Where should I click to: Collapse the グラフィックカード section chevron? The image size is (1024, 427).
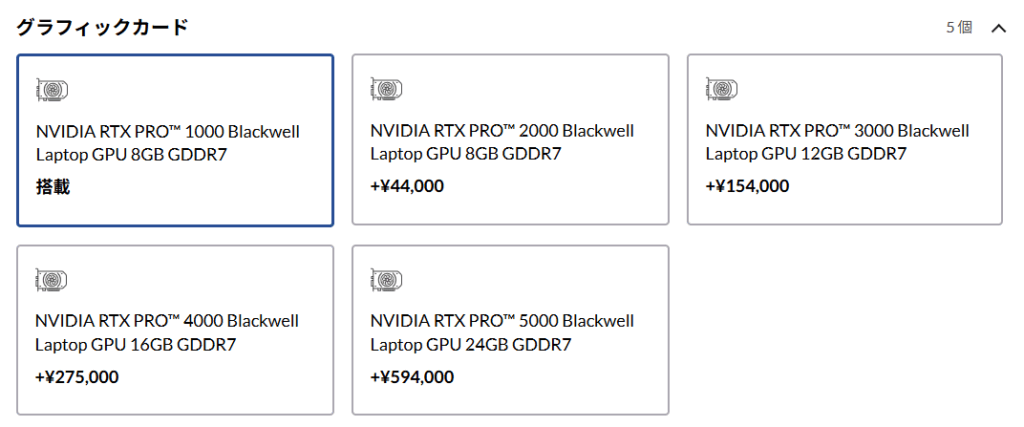click(x=998, y=28)
